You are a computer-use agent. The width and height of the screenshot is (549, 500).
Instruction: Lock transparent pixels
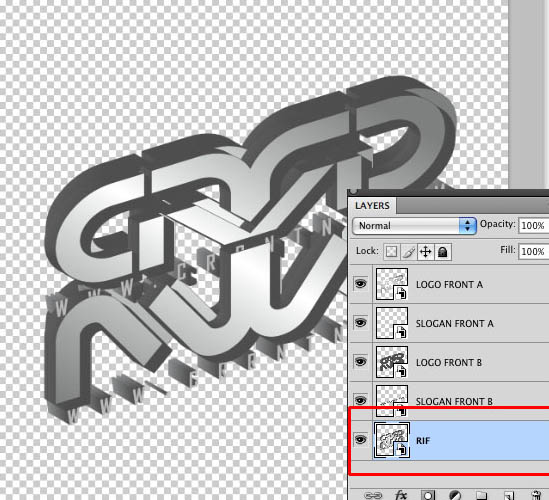391,252
